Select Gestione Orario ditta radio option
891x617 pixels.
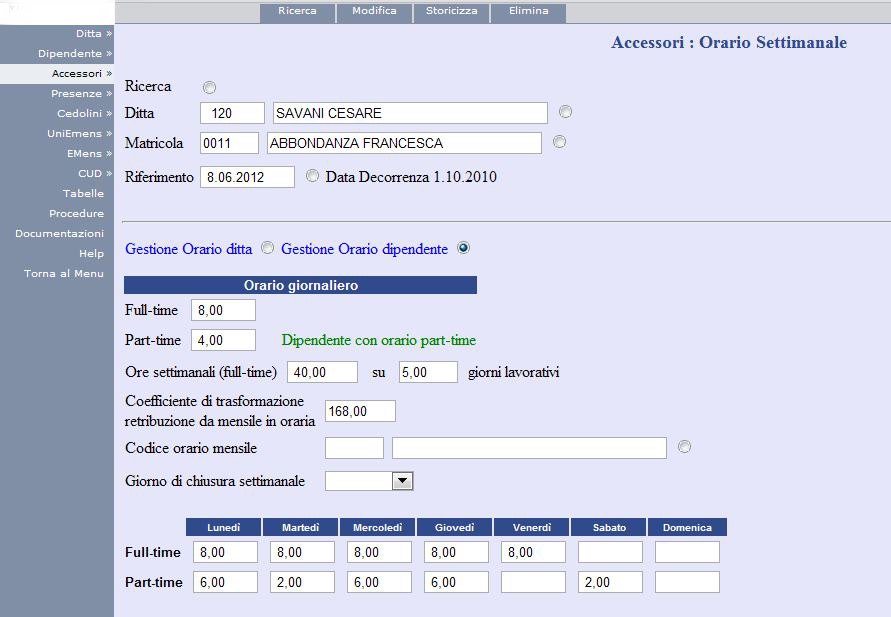click(267, 248)
